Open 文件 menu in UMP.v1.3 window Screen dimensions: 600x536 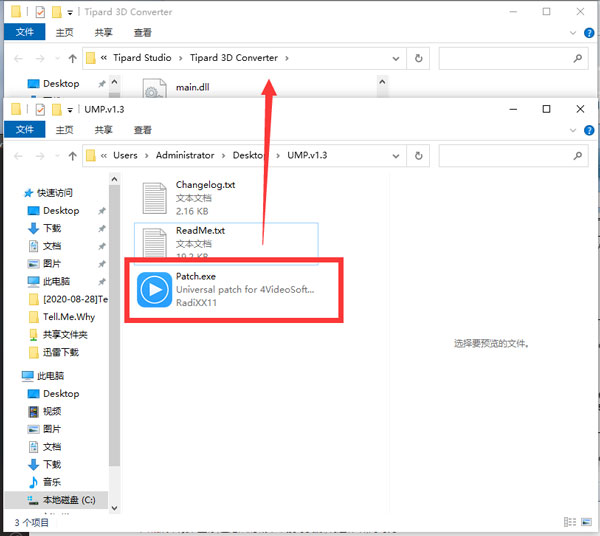tap(24, 129)
